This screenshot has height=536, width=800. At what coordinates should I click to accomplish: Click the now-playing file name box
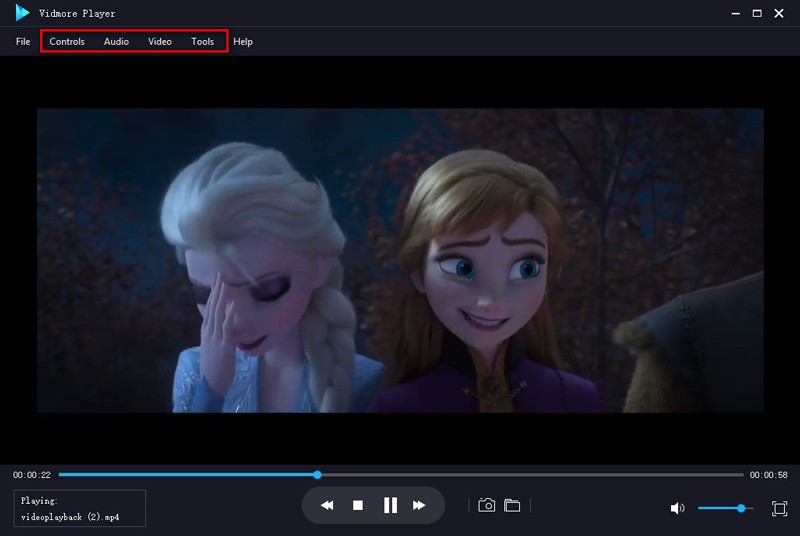pyautogui.click(x=80, y=508)
